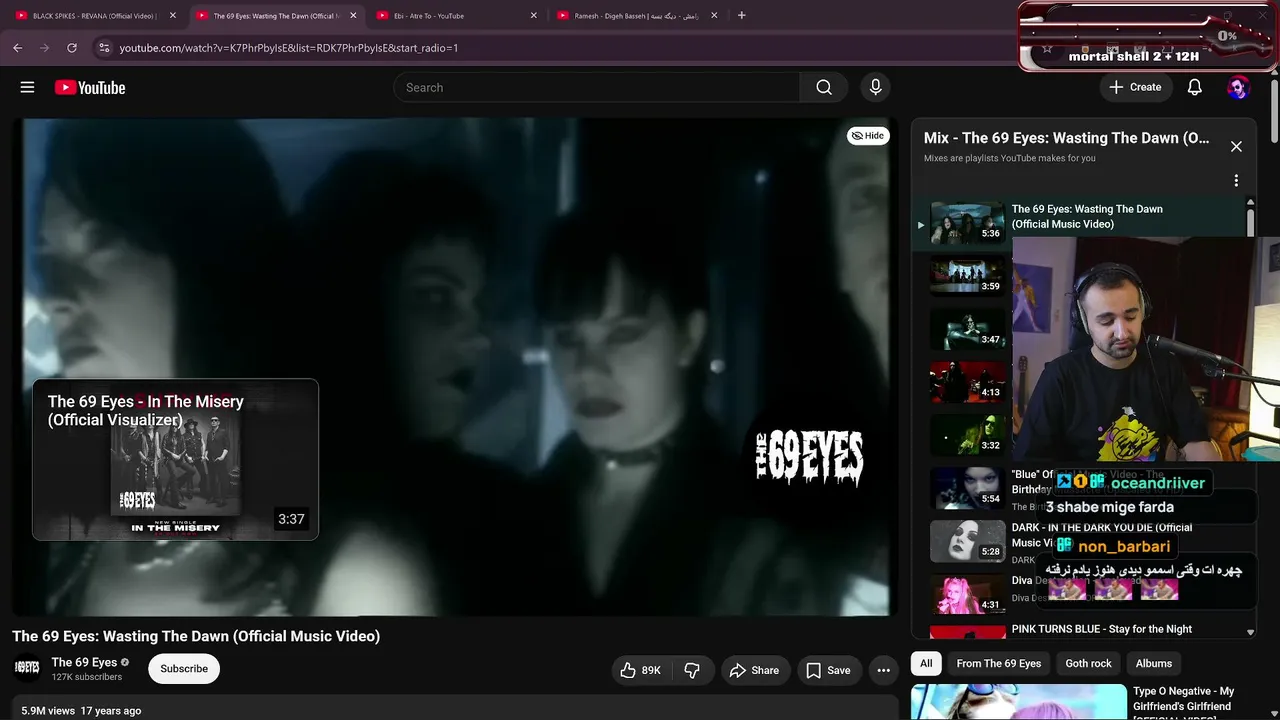
Task: Play the 3:59 playlist video
Action: [x=967, y=275]
